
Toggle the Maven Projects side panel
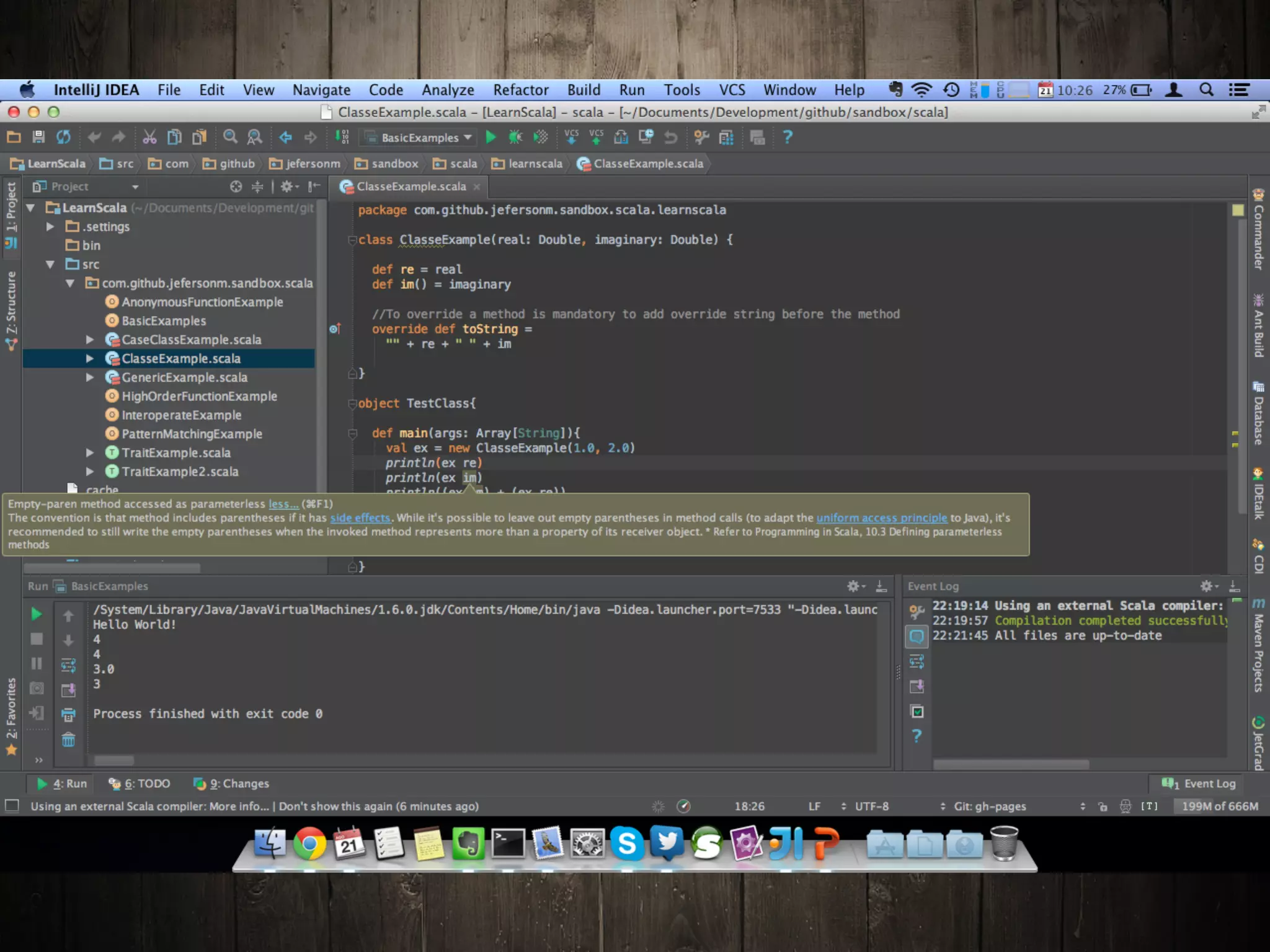tap(1258, 648)
